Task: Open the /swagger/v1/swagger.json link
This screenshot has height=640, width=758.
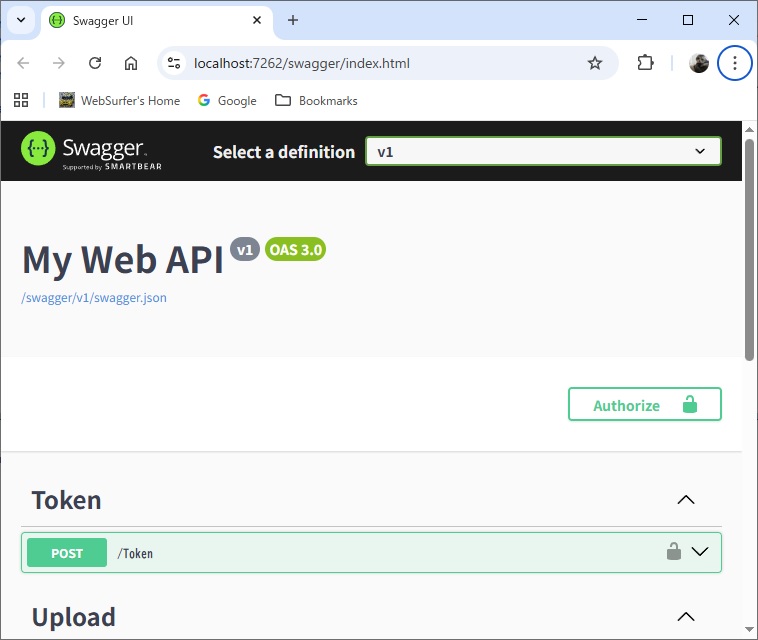Action: 94,298
